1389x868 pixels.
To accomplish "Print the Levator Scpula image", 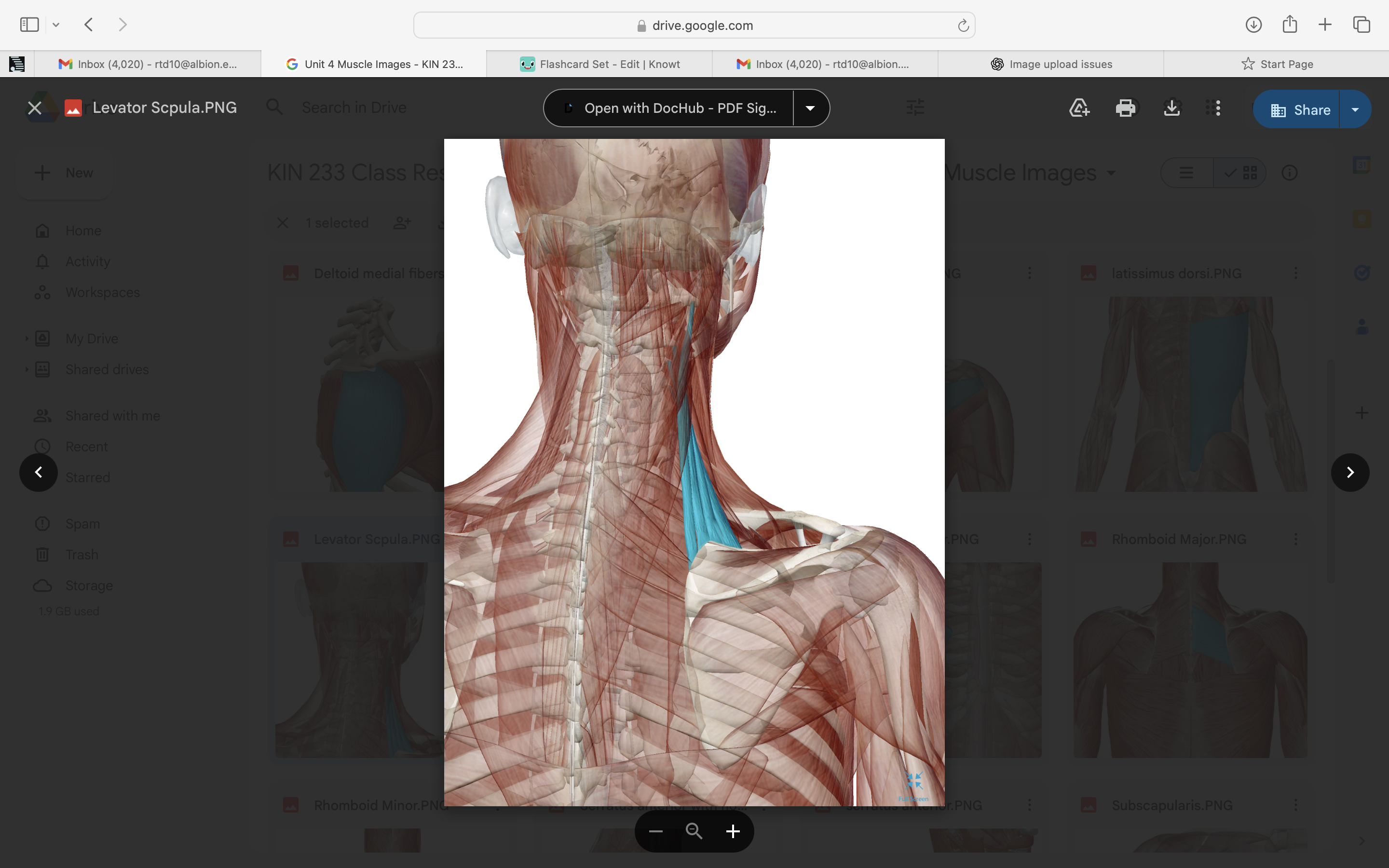I will (x=1126, y=108).
